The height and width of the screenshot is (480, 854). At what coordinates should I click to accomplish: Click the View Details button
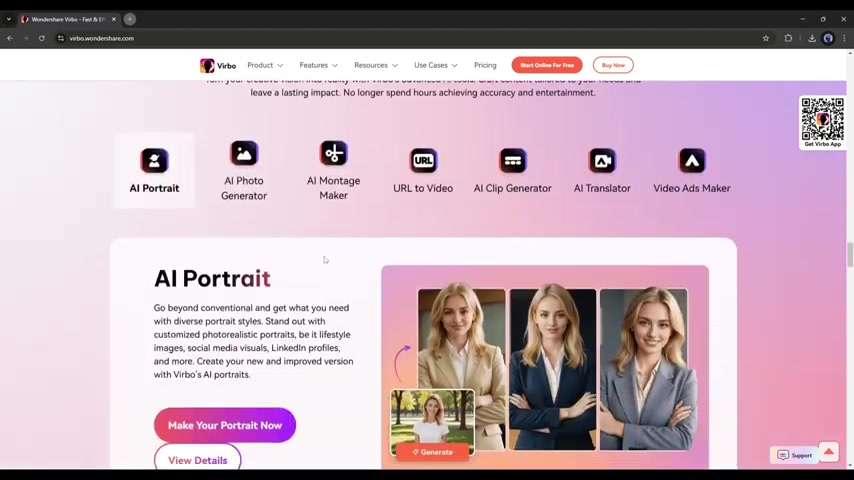point(198,458)
